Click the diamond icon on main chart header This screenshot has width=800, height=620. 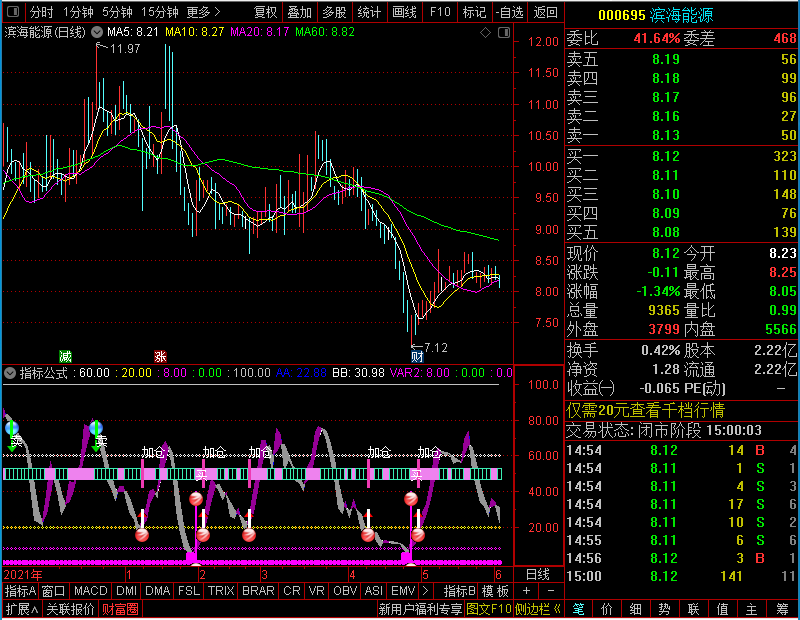pos(485,33)
